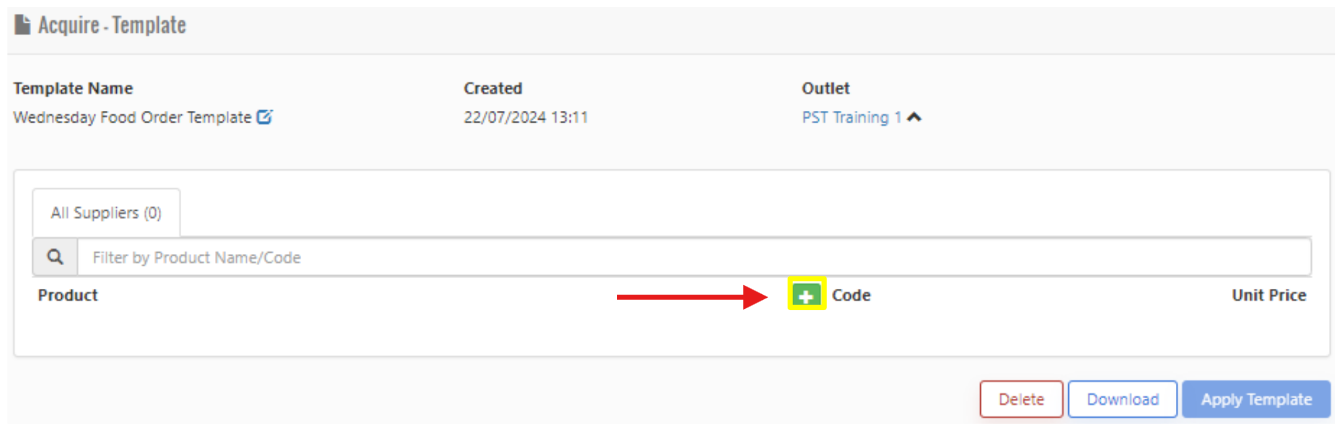The height and width of the screenshot is (431, 1336).
Task: Select the All Suppliers (0) tab
Action: 106,212
